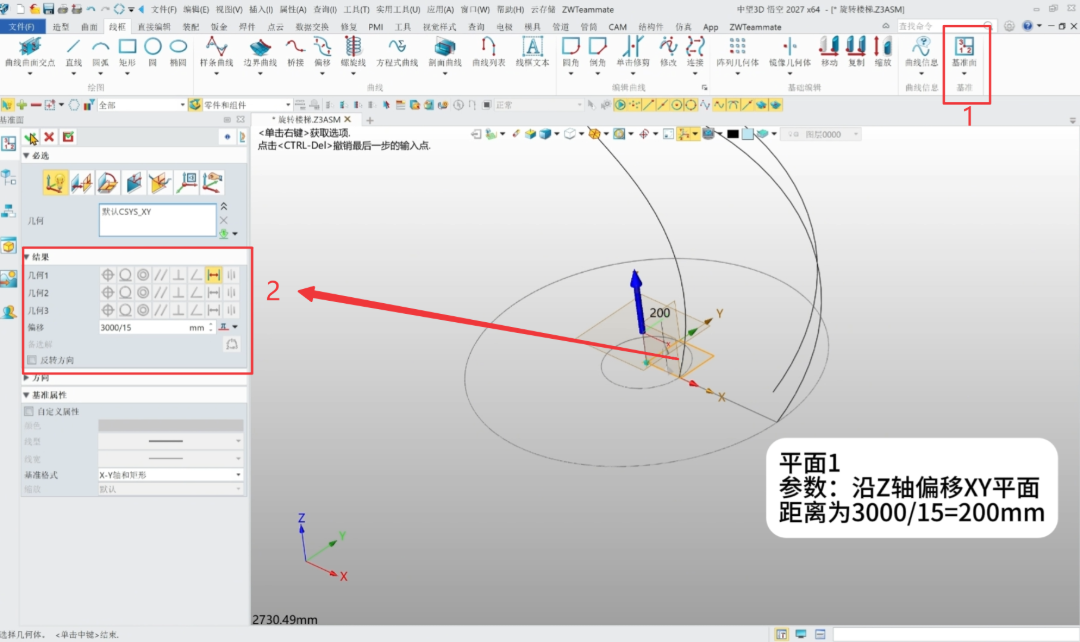
Task: Add a new document tab with plus
Action: point(370,120)
